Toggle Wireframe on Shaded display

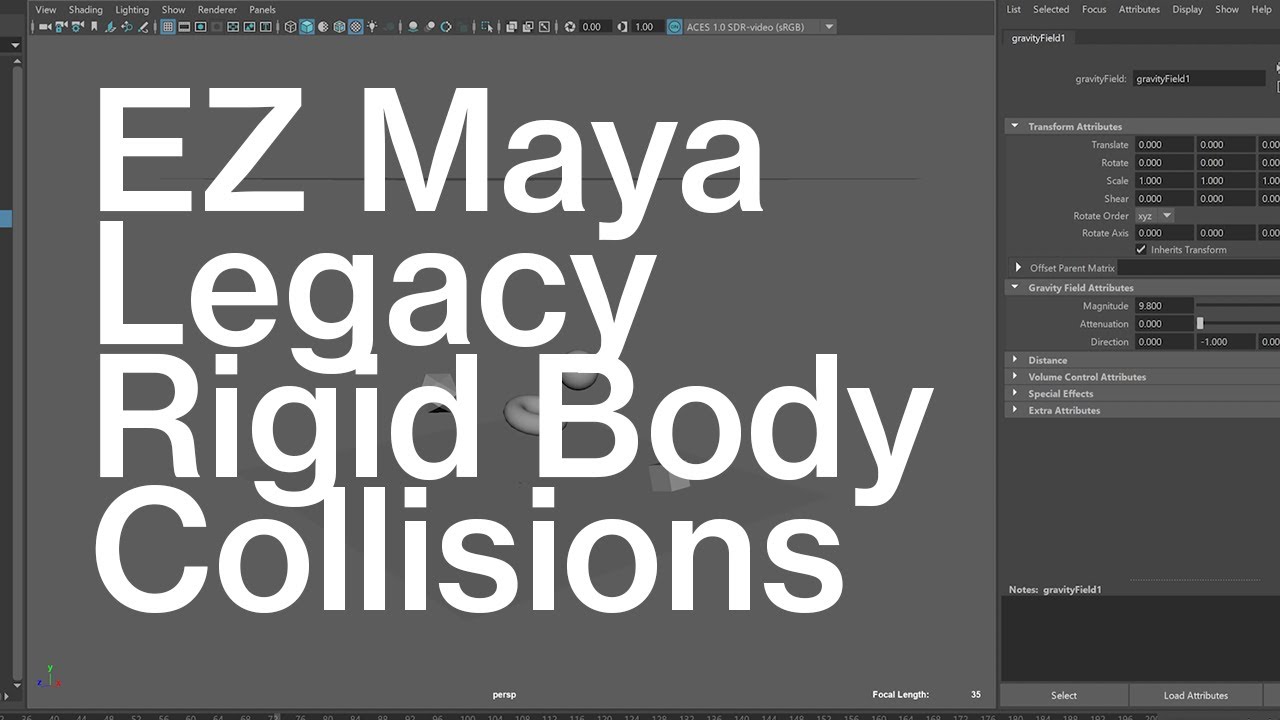click(x=339, y=27)
